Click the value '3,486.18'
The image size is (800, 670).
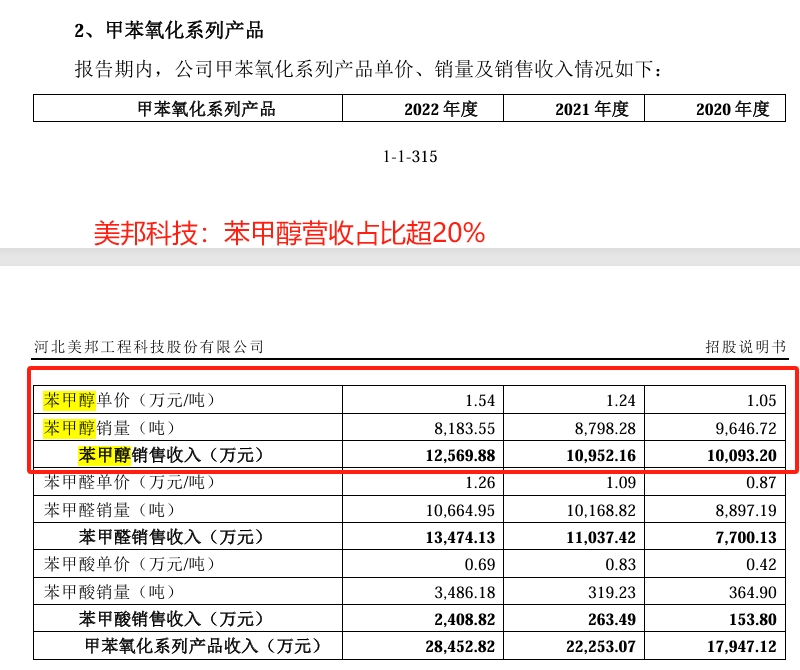465,592
